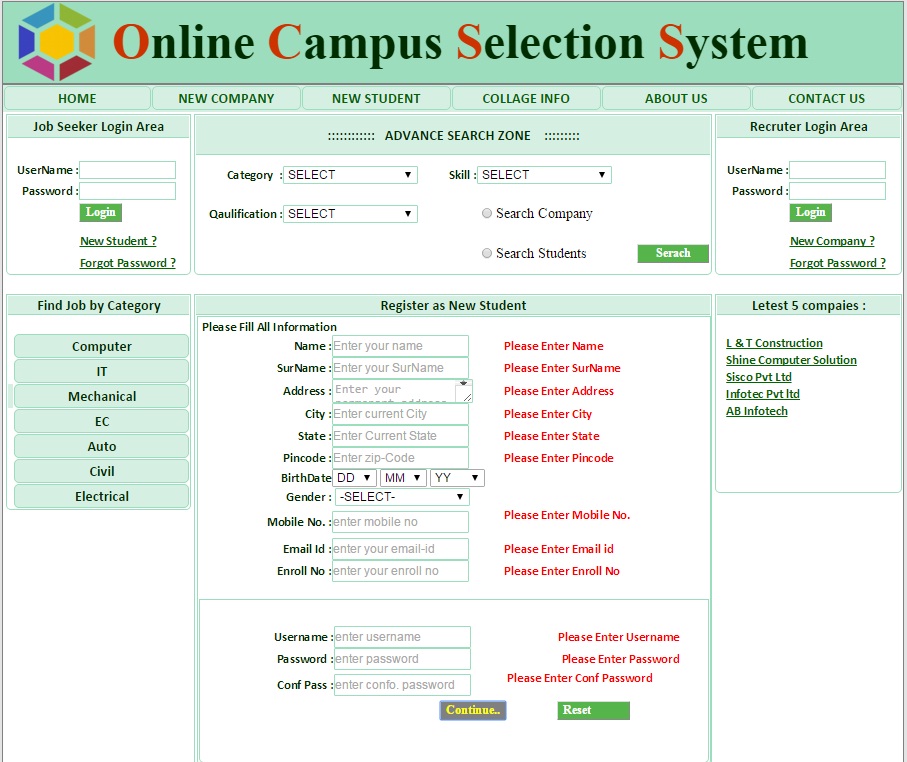The image size is (907, 762).
Task: Open the Category dropdown
Action: [x=350, y=175]
